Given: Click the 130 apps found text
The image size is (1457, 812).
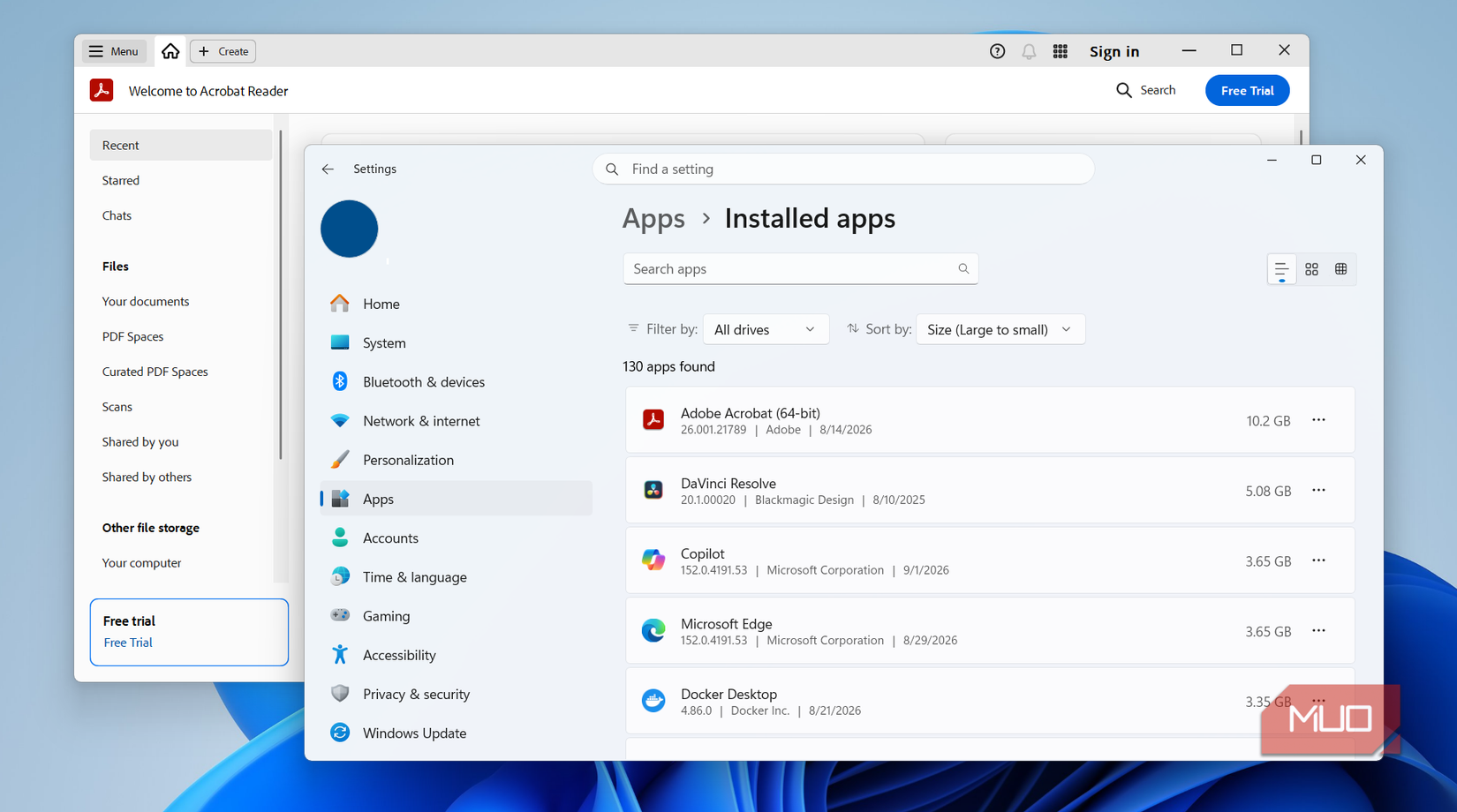Looking at the screenshot, I should (668, 366).
